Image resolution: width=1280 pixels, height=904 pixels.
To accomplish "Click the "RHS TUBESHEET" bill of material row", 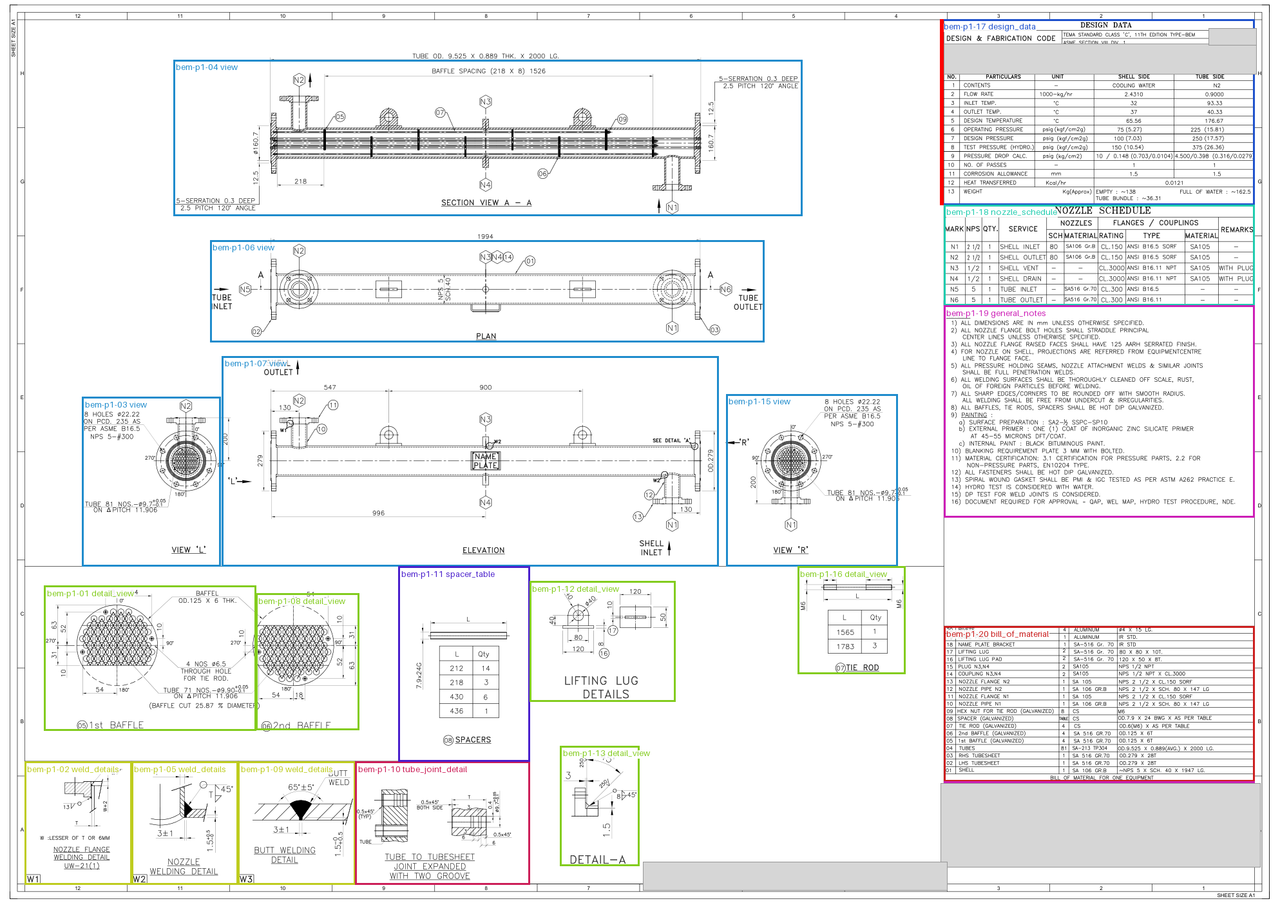I will click(1098, 755).
